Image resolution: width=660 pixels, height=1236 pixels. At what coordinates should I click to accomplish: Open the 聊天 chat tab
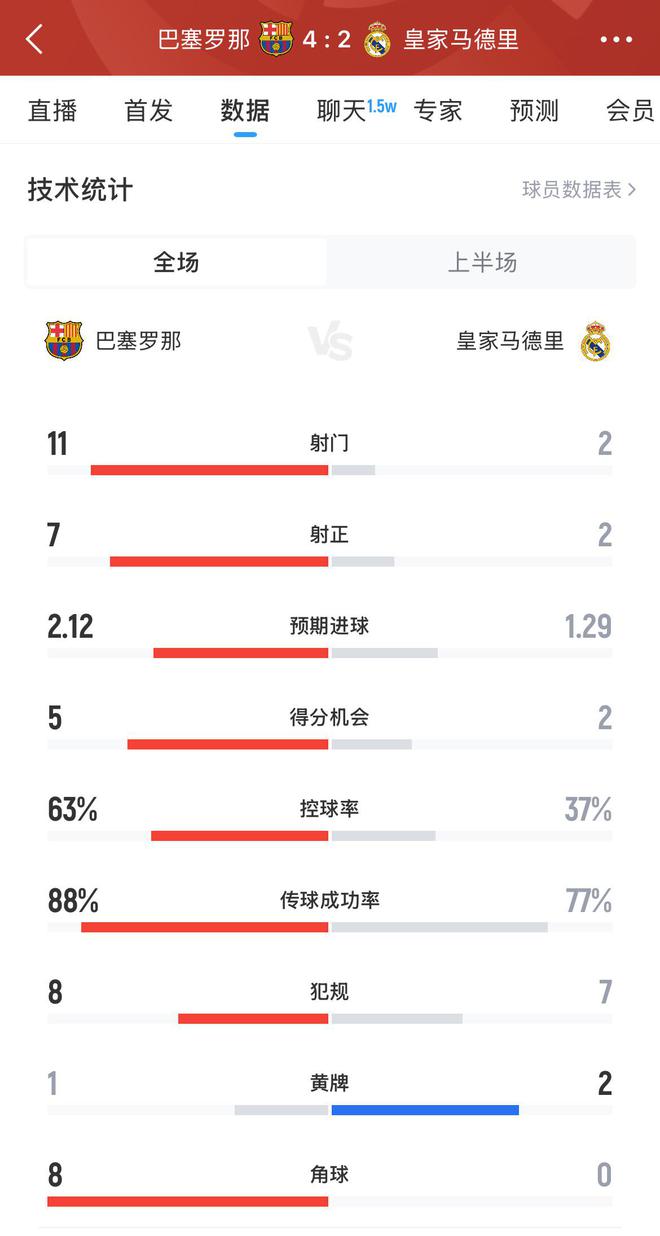point(342,110)
